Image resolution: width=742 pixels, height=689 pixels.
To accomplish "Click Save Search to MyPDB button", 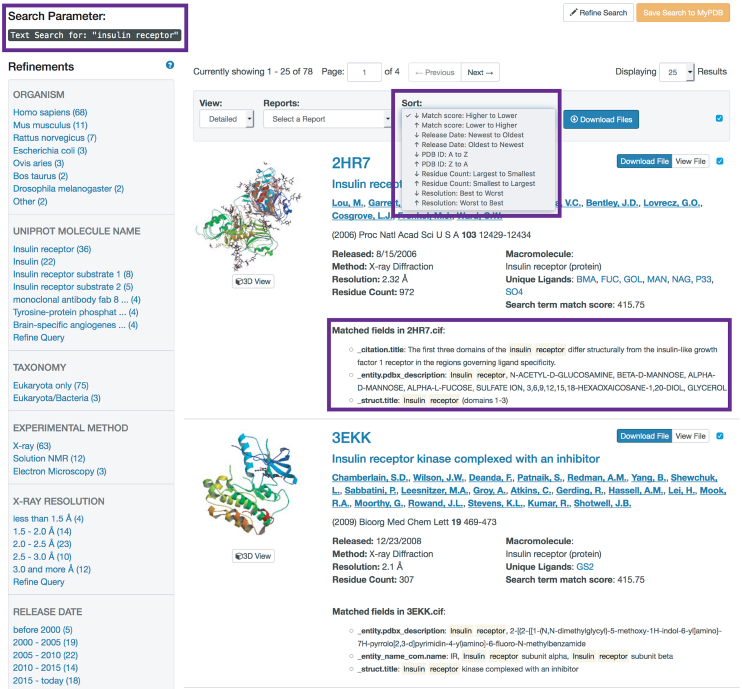I will coord(683,13).
